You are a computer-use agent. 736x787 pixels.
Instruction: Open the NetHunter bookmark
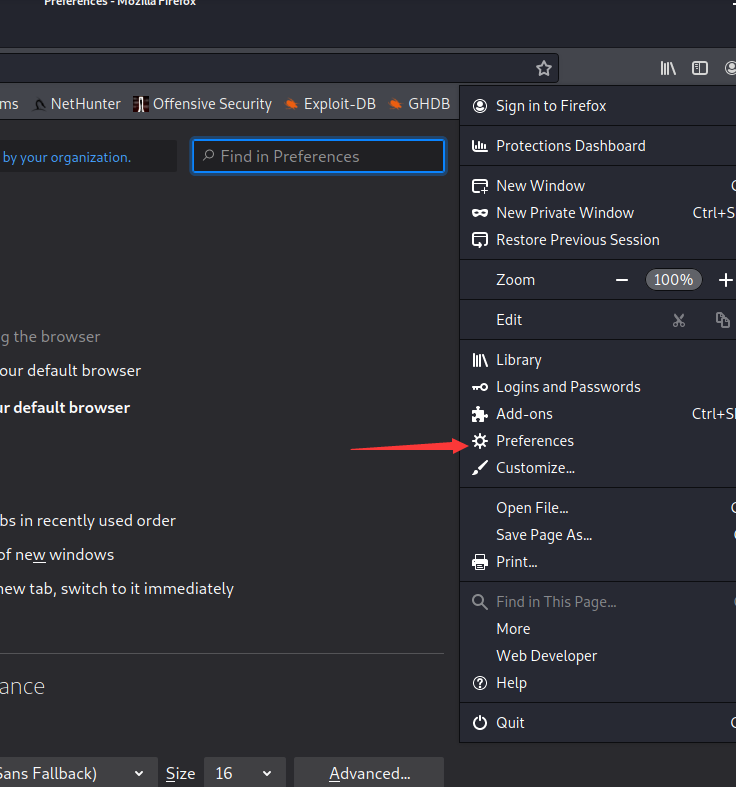(x=77, y=104)
